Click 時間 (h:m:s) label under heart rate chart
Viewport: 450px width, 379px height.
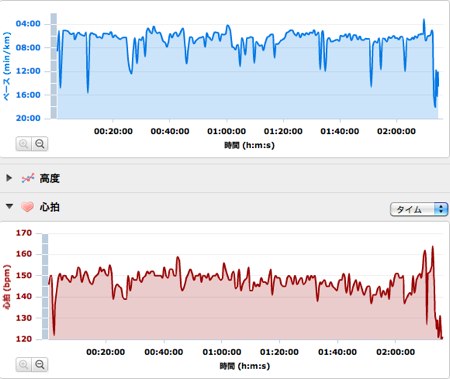click(245, 366)
